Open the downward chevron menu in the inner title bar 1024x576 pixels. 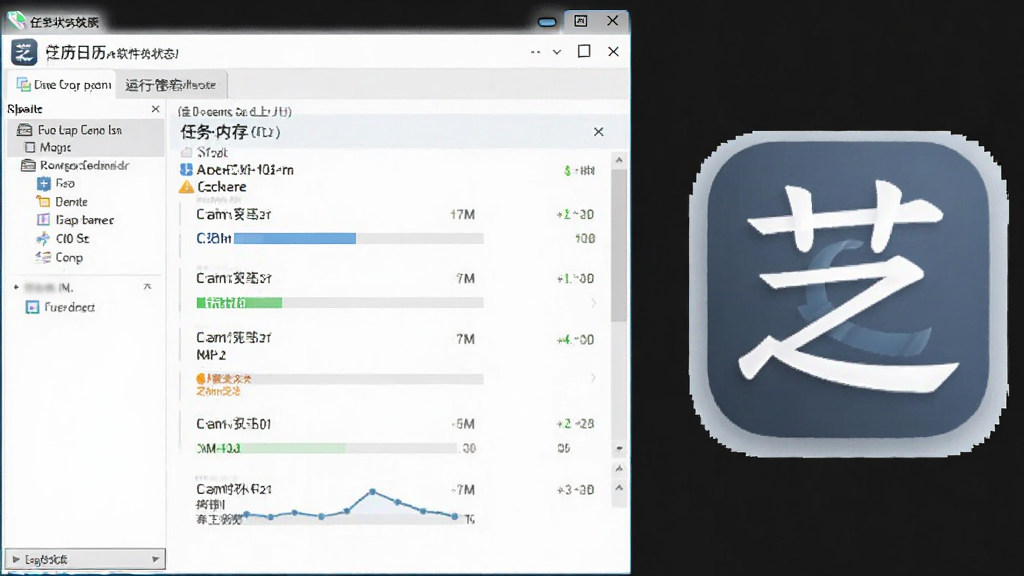(x=557, y=52)
